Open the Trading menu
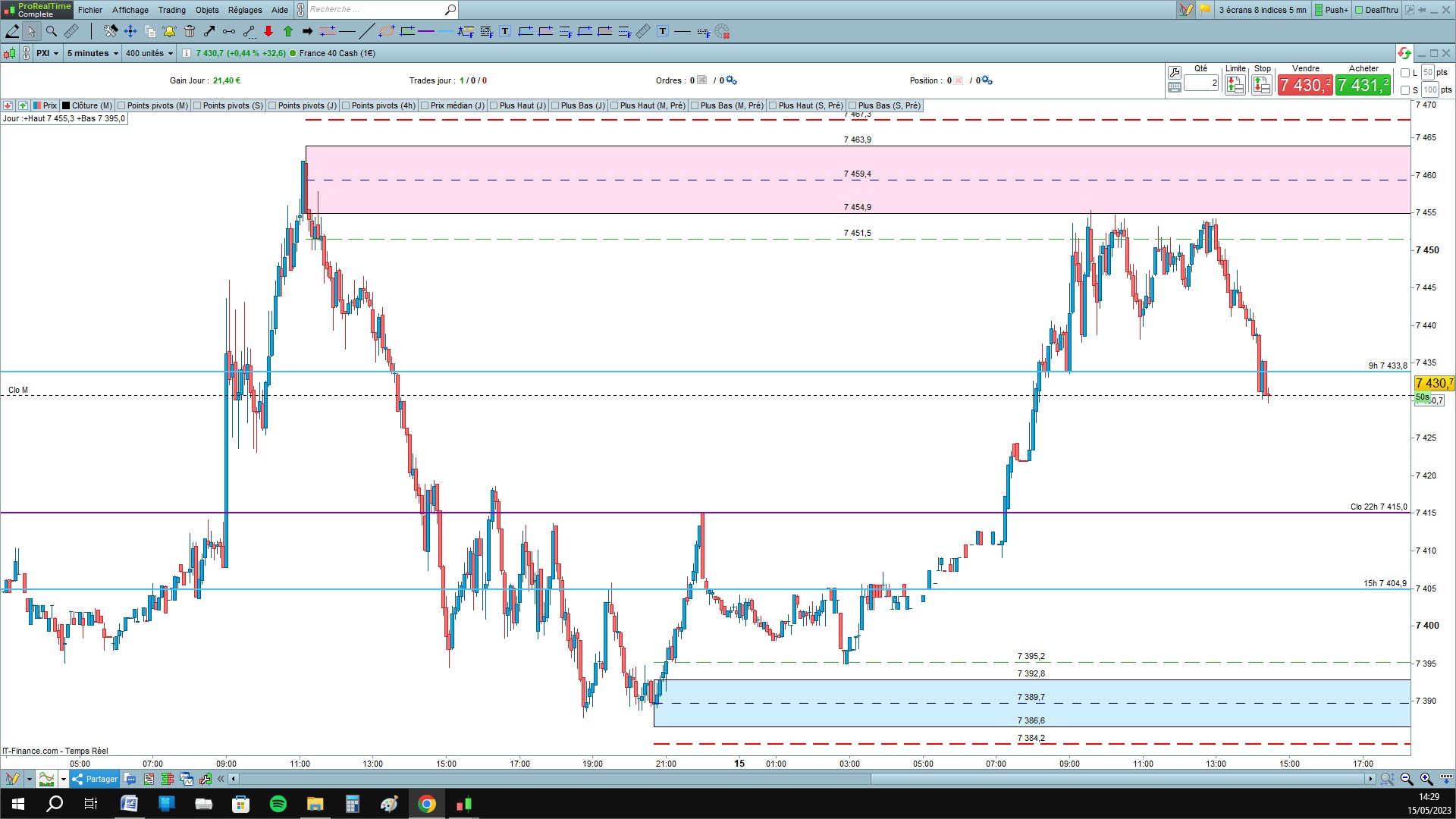 click(x=171, y=10)
